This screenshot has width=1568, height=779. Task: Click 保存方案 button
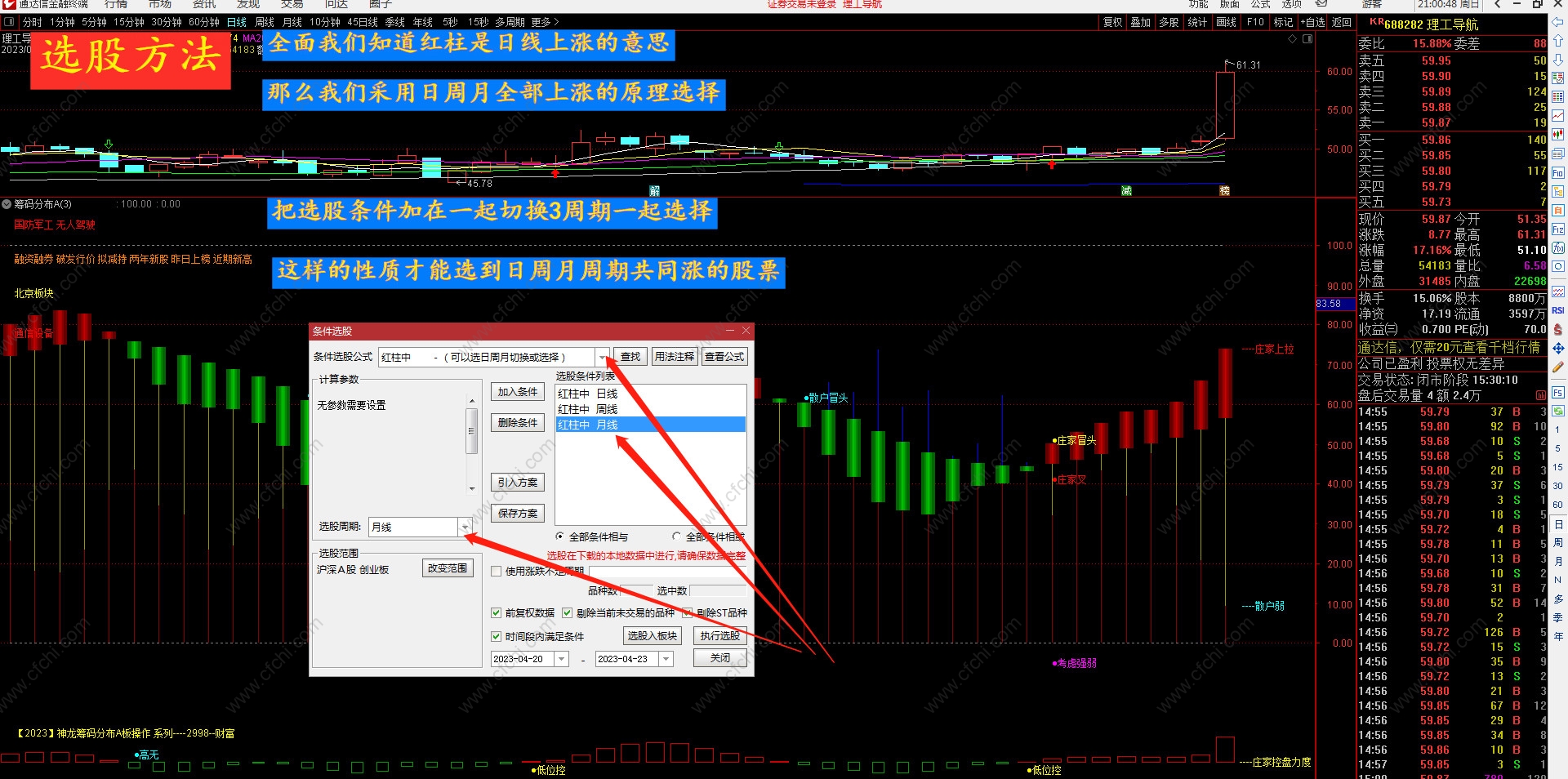[x=518, y=513]
